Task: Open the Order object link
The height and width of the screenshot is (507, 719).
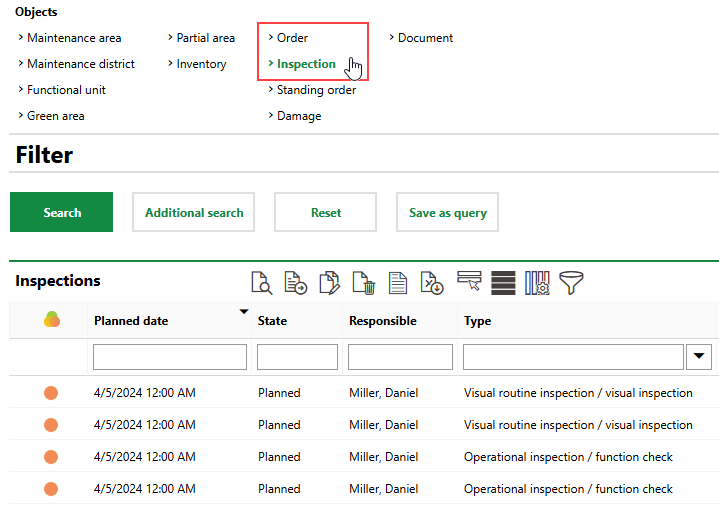Action: 292,38
